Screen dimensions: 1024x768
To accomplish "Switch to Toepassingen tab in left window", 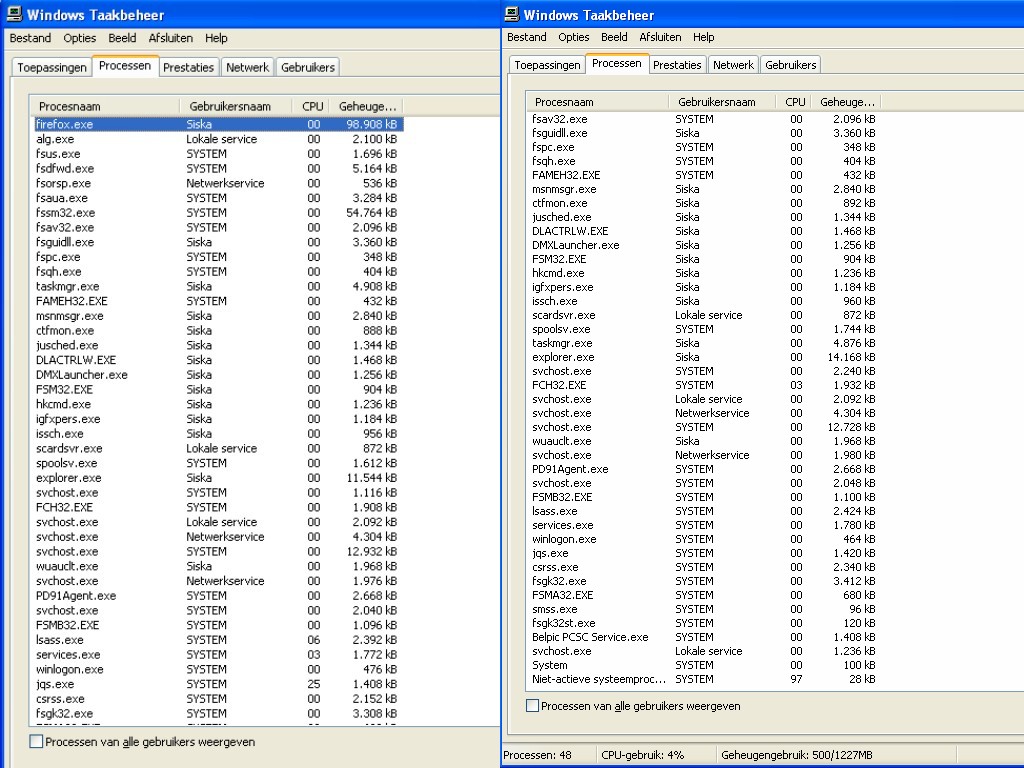I will (x=52, y=67).
